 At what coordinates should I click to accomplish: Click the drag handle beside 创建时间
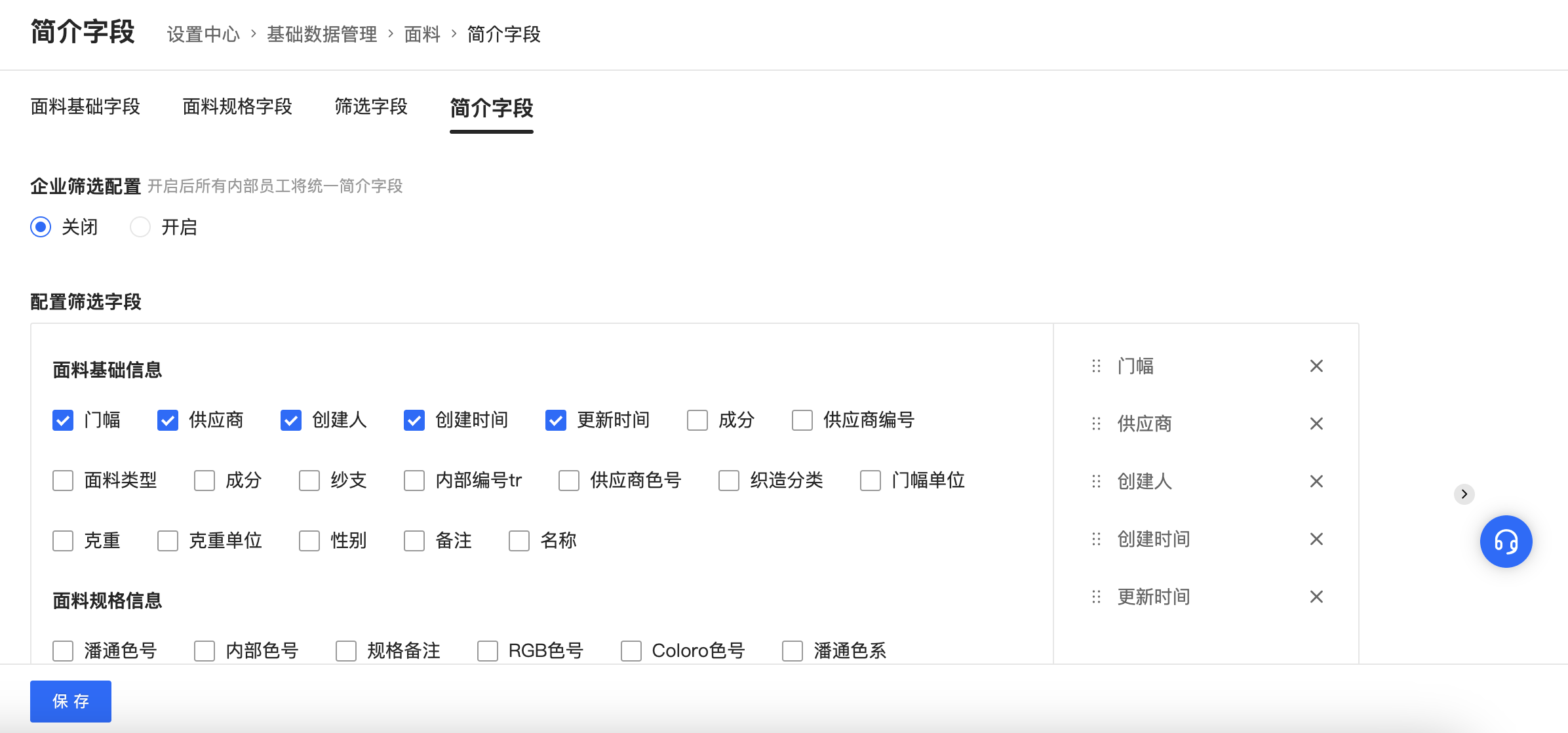point(1096,539)
